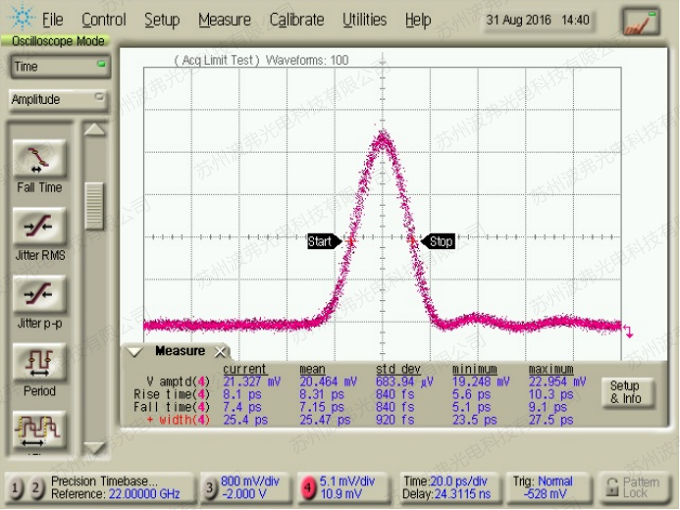Select the Jitter RMS measurement icon
Viewport: 680px width, 510px height.
point(39,227)
